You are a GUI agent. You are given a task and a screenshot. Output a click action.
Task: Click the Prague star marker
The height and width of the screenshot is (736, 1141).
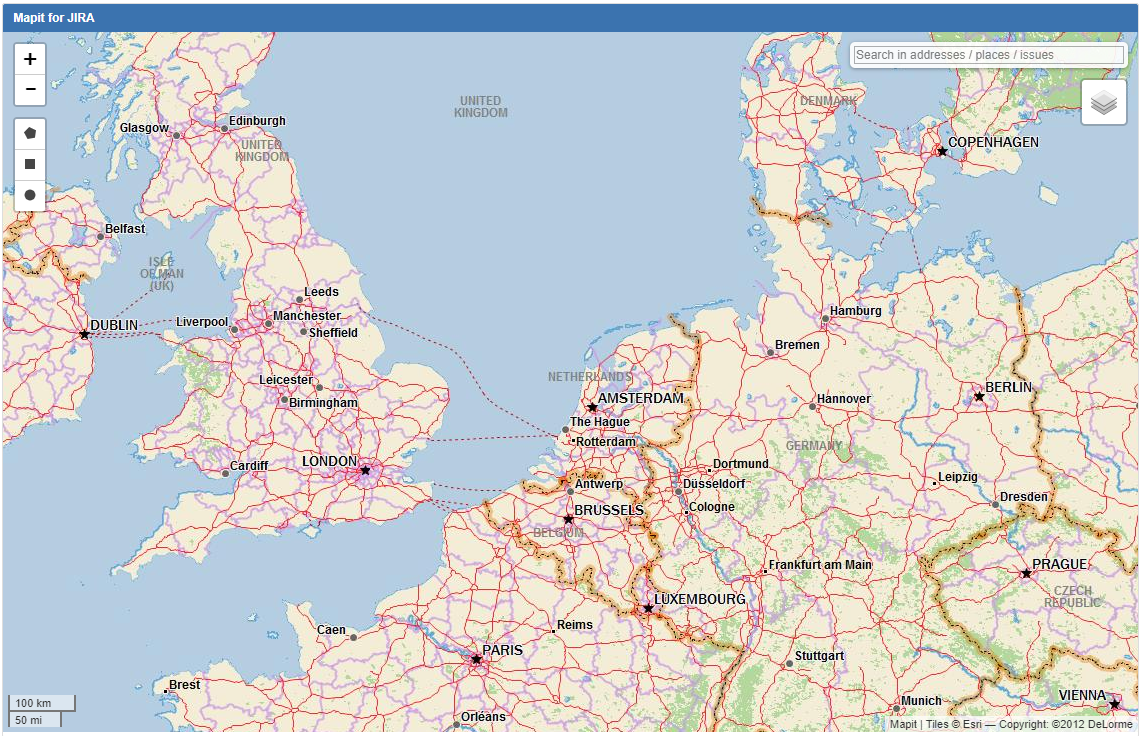point(1026,573)
